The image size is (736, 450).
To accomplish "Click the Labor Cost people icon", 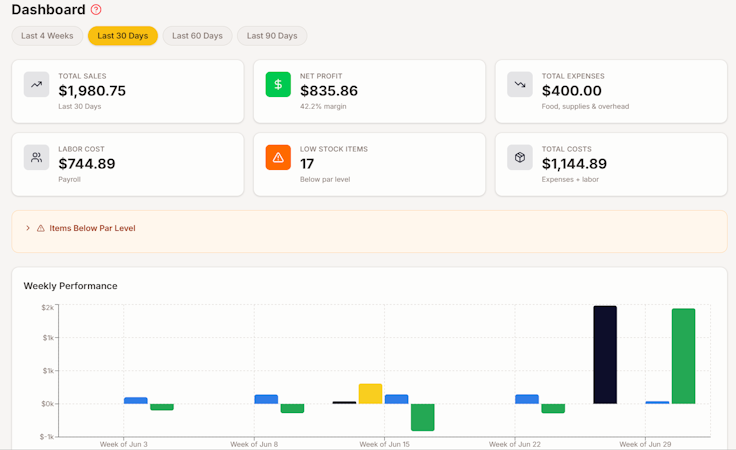I will (37, 157).
